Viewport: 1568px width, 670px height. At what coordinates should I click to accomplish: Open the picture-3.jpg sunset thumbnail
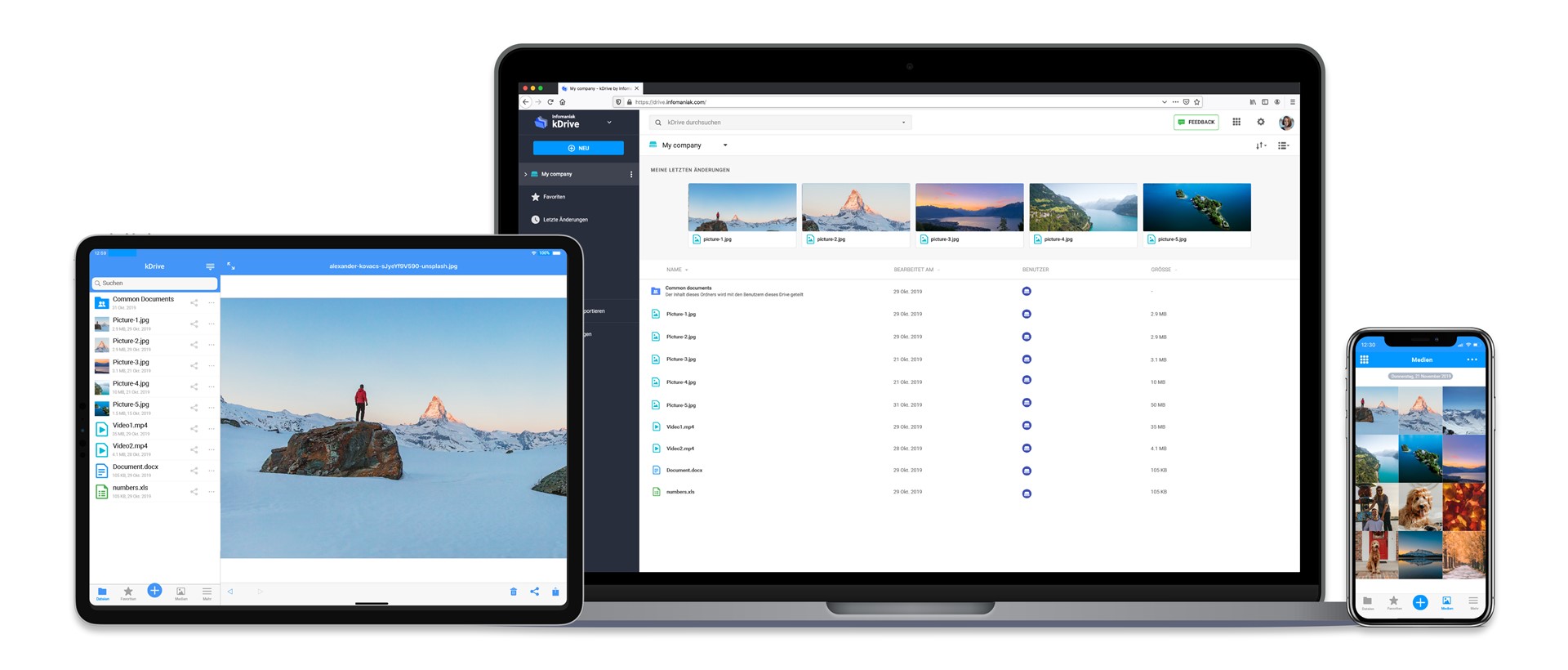point(969,214)
